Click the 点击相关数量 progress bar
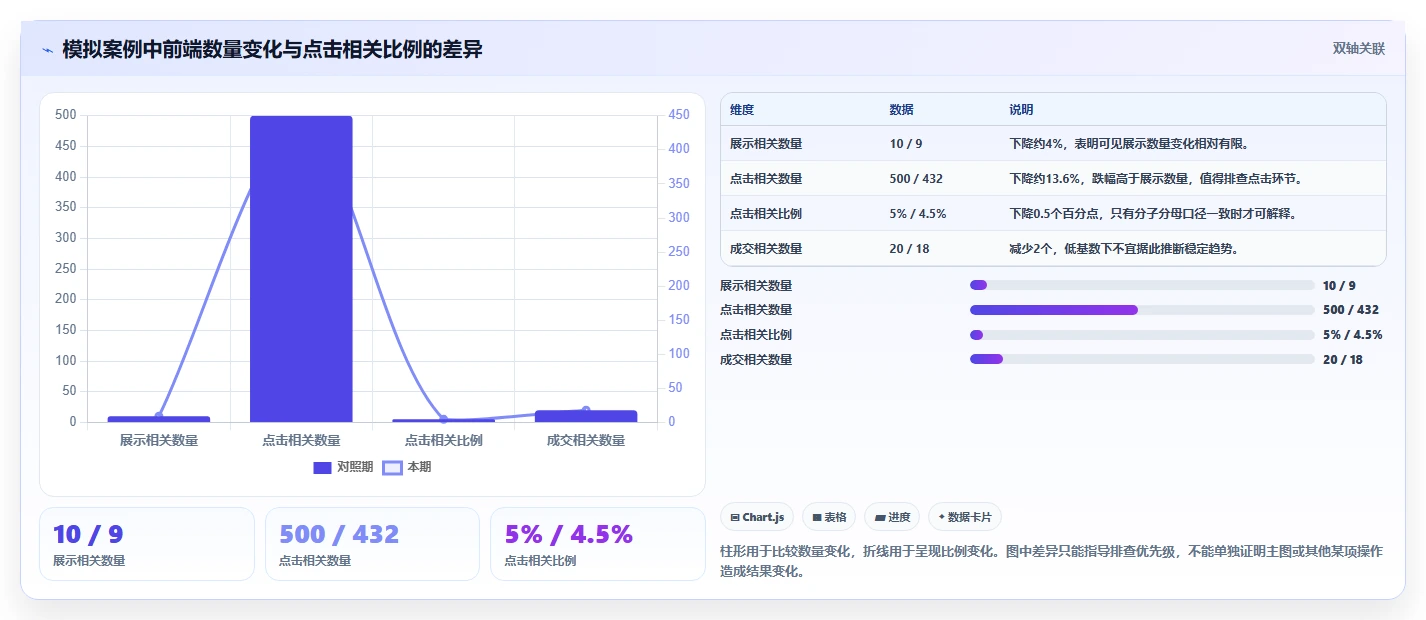The width and height of the screenshot is (1426, 620). [x=1142, y=310]
